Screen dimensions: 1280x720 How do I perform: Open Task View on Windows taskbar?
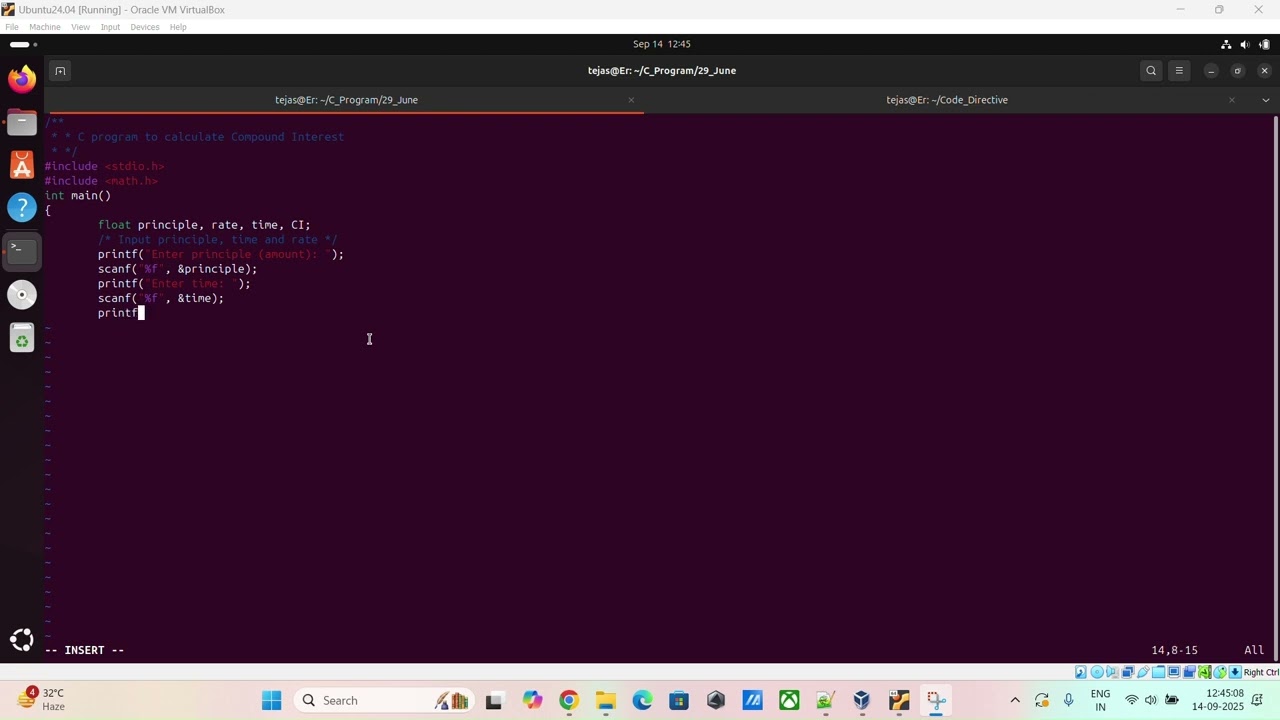tap(493, 700)
